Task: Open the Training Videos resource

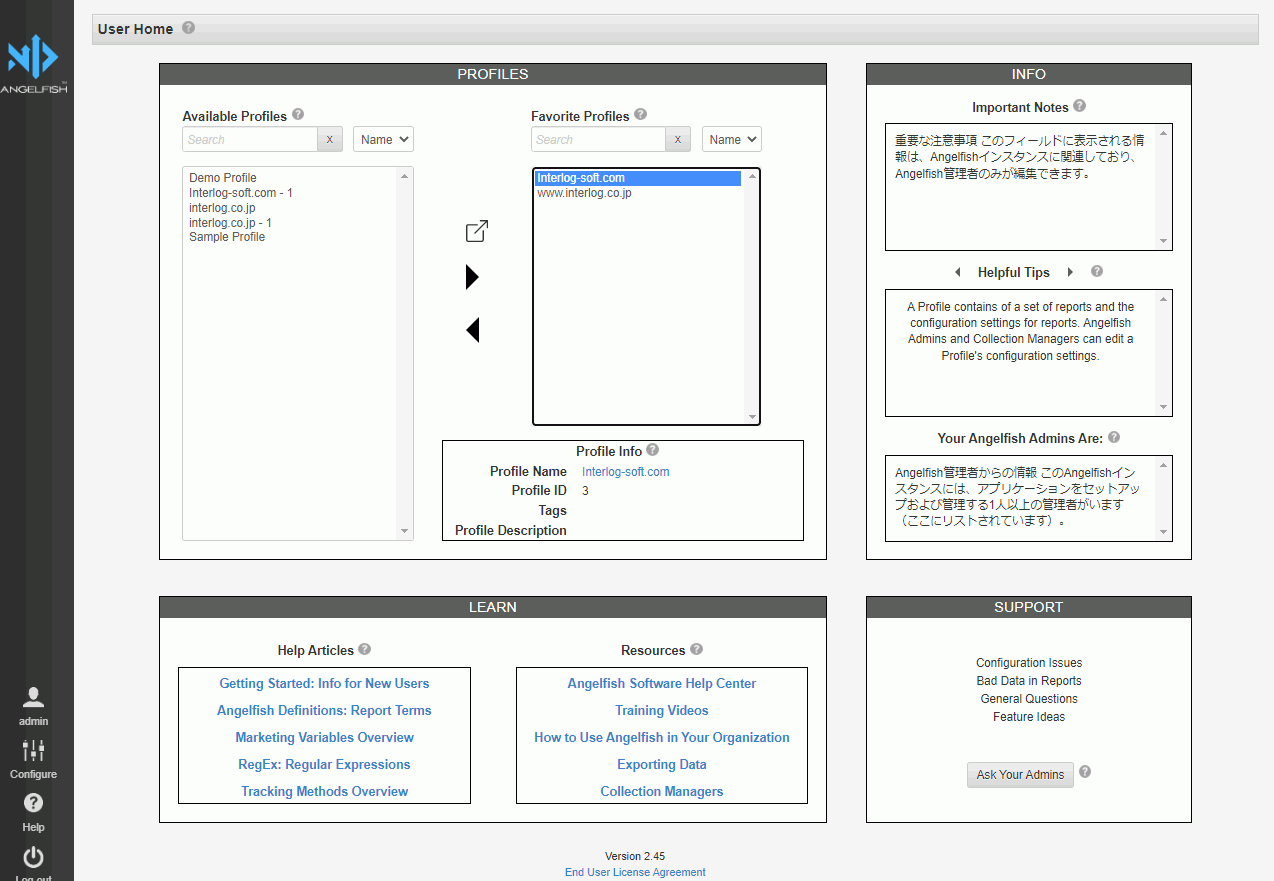Action: click(662, 710)
